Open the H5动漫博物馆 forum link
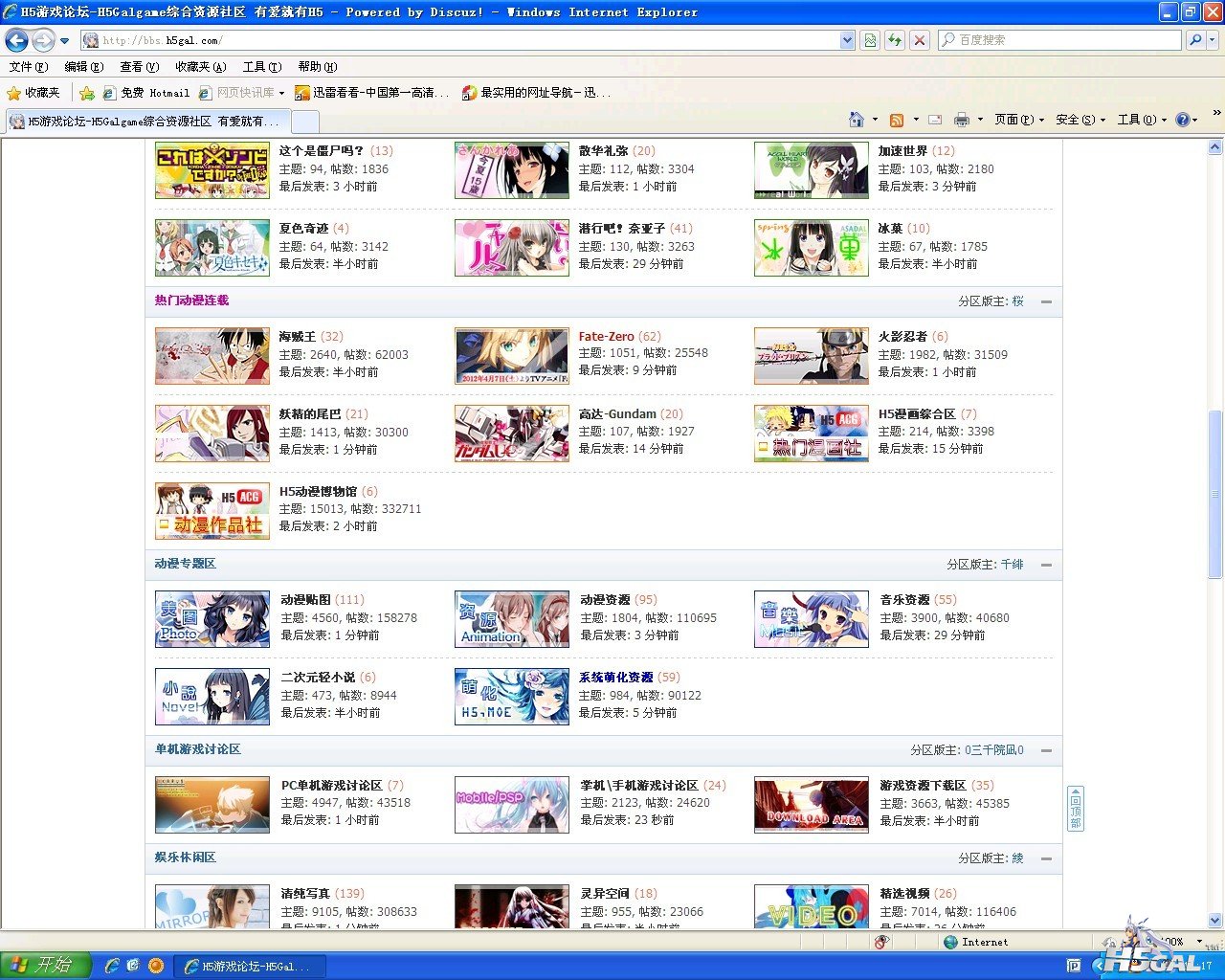The height and width of the screenshot is (980, 1225). coord(318,492)
